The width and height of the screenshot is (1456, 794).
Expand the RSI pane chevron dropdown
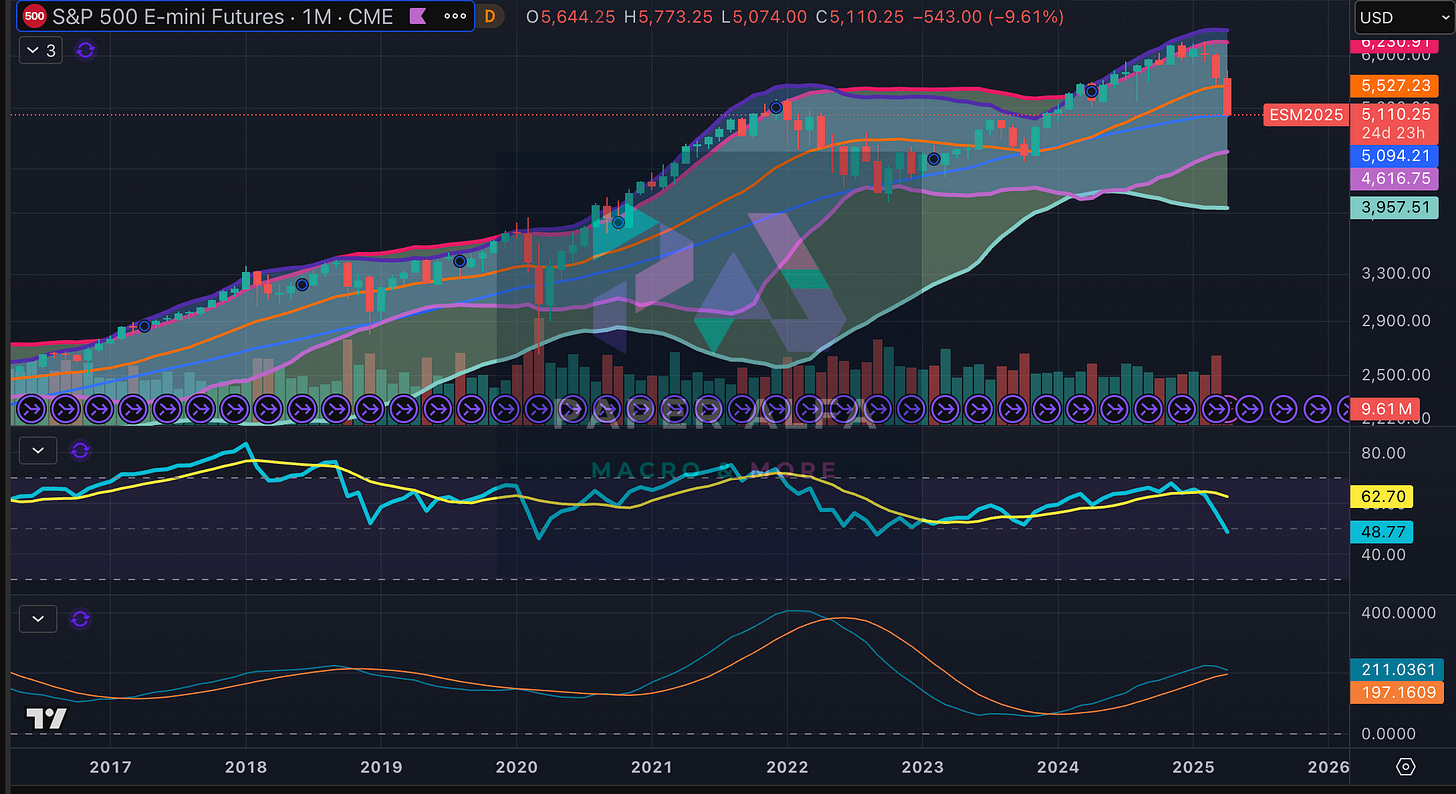coord(38,451)
